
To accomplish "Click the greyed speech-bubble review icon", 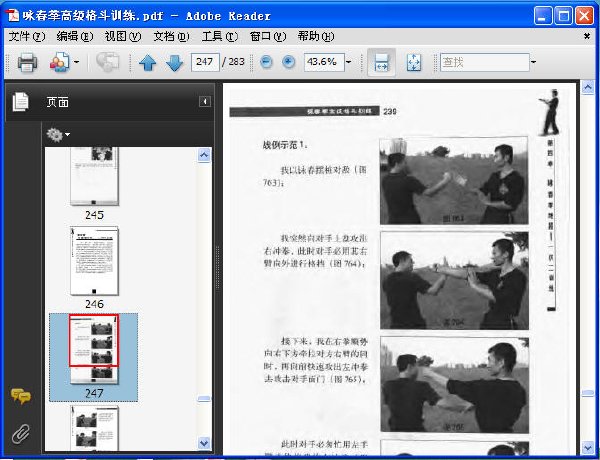I will click(107, 62).
